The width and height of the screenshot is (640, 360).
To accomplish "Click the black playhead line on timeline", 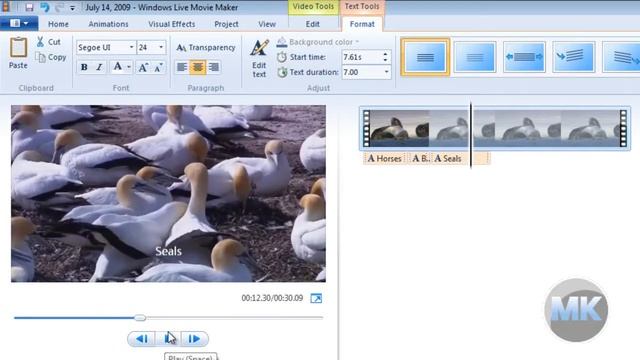I will pyautogui.click(x=471, y=135).
